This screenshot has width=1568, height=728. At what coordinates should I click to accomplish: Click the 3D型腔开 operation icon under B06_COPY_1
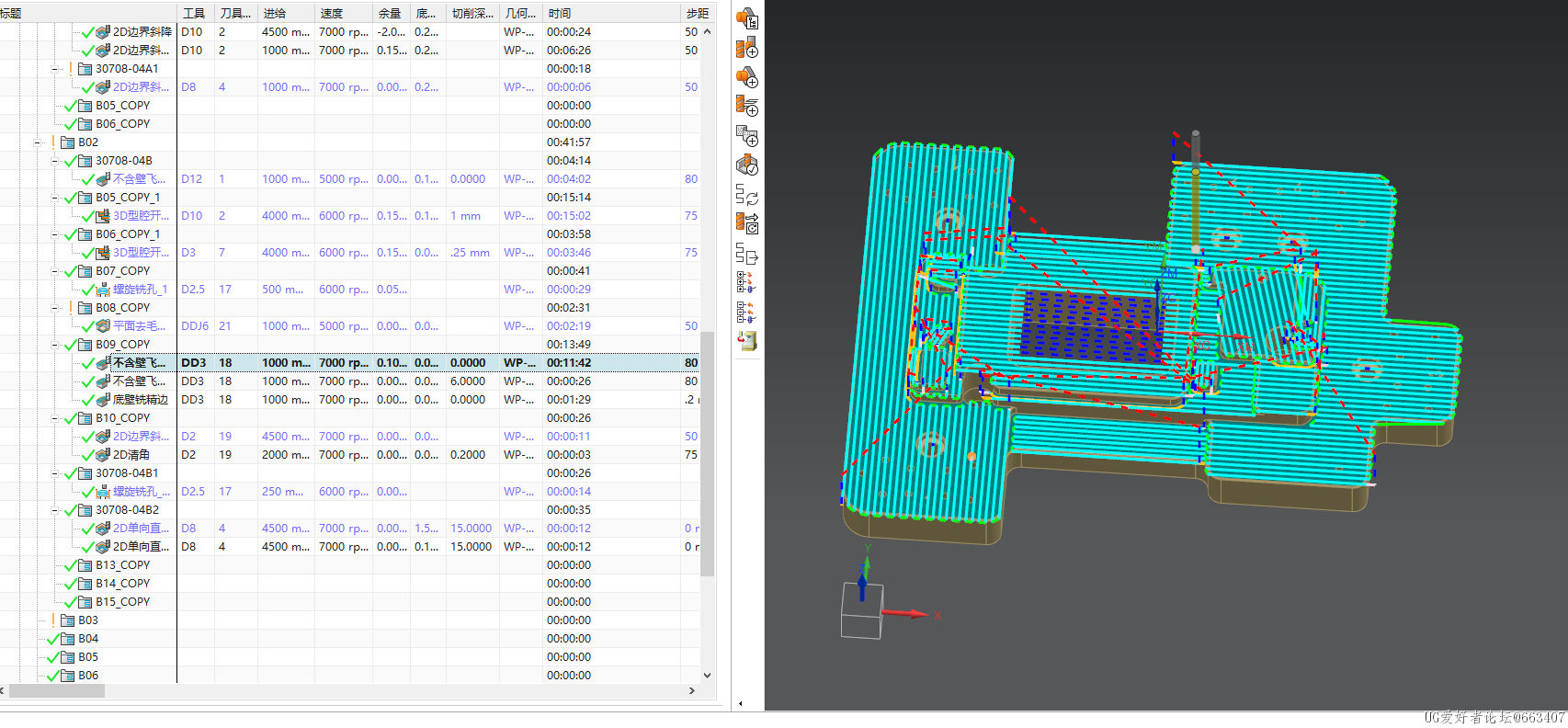pos(103,253)
